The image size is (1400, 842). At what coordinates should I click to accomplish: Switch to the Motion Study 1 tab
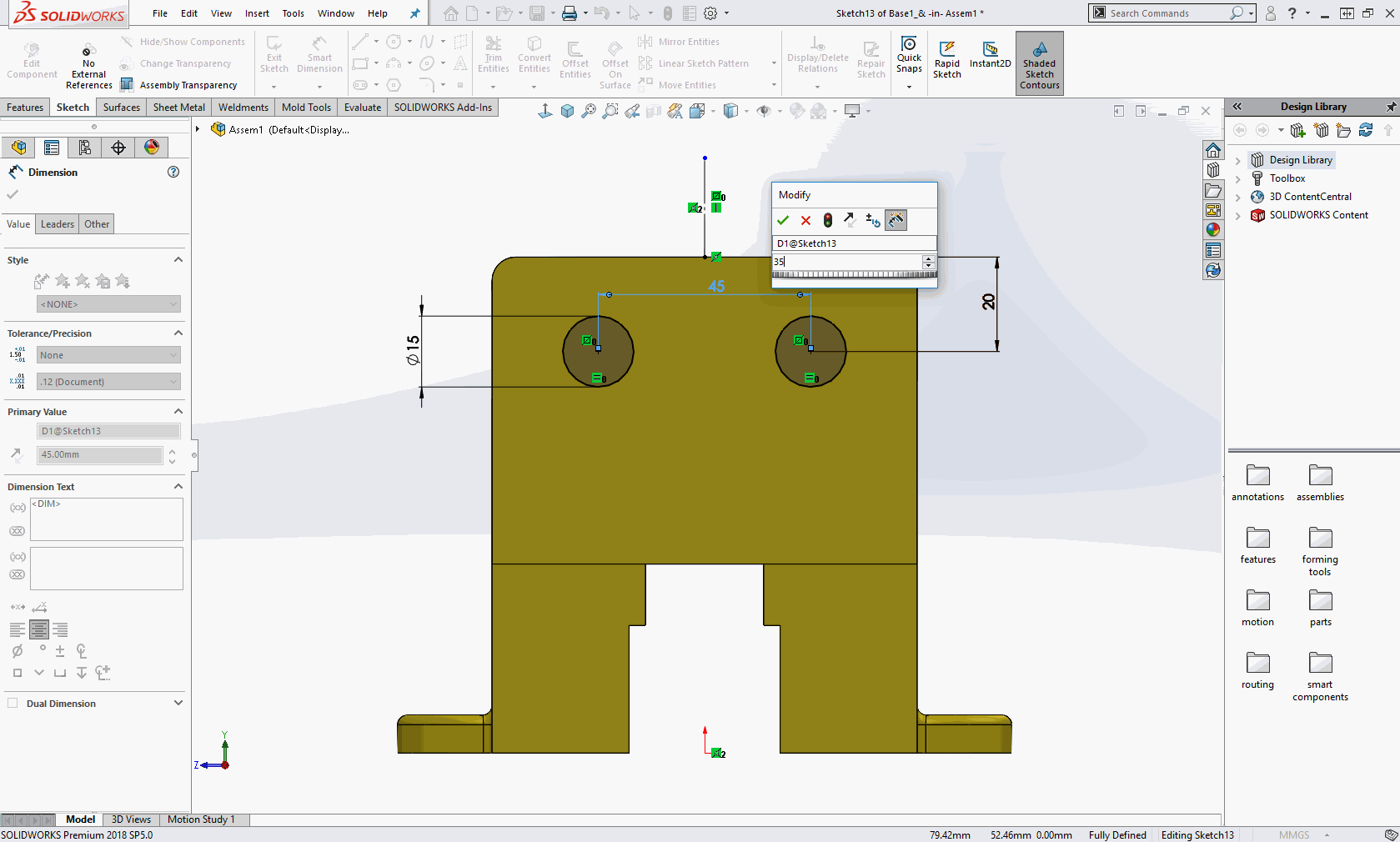point(201,819)
